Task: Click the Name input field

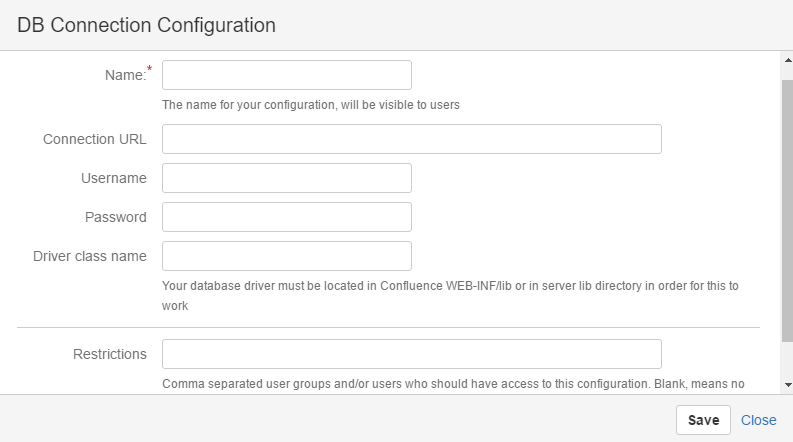Action: tap(287, 75)
